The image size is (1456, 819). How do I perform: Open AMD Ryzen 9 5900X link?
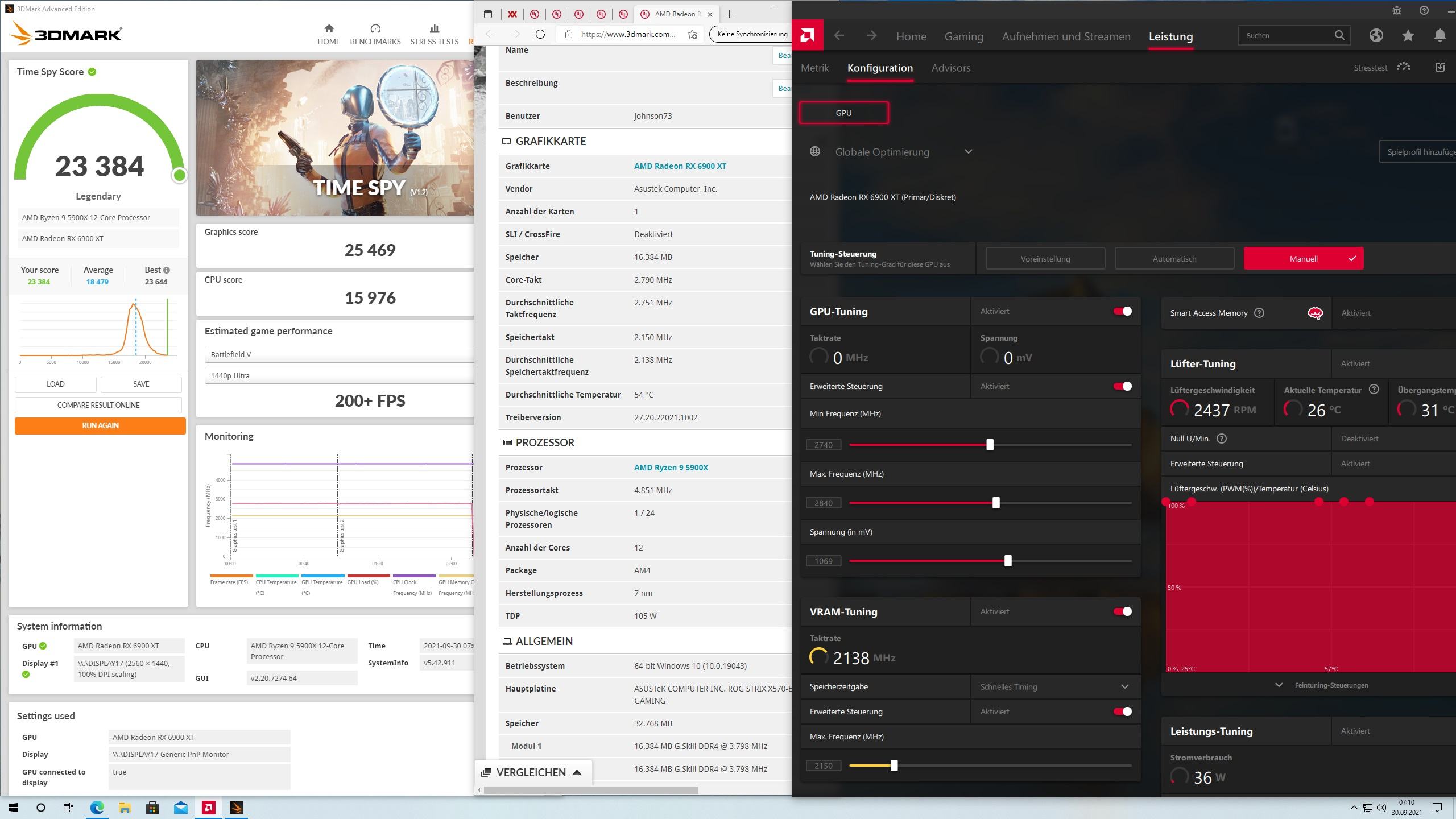[671, 468]
